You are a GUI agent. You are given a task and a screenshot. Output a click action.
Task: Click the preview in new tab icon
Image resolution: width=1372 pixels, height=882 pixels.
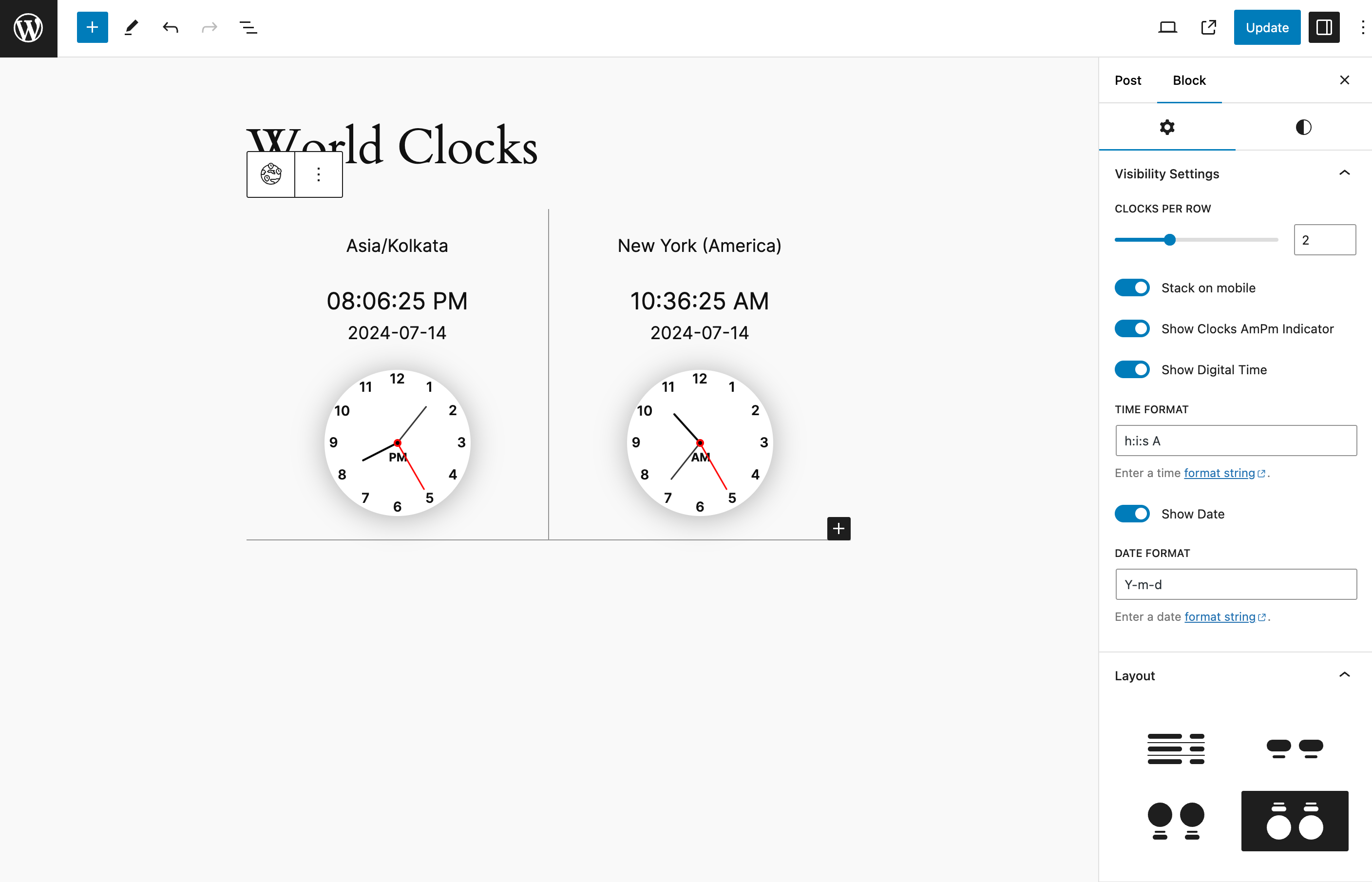tap(1209, 27)
